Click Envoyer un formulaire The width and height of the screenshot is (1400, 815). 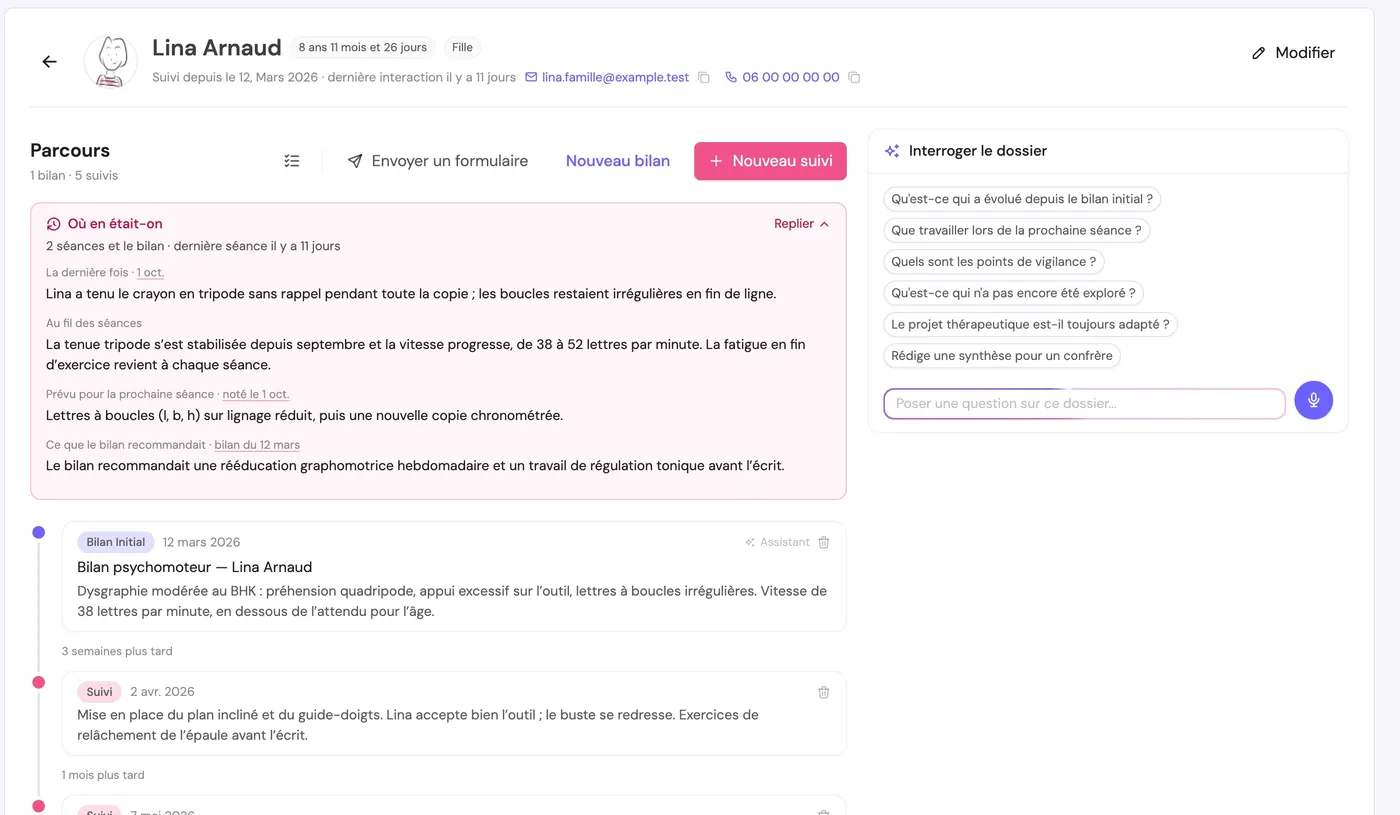pyautogui.click(x=438, y=161)
